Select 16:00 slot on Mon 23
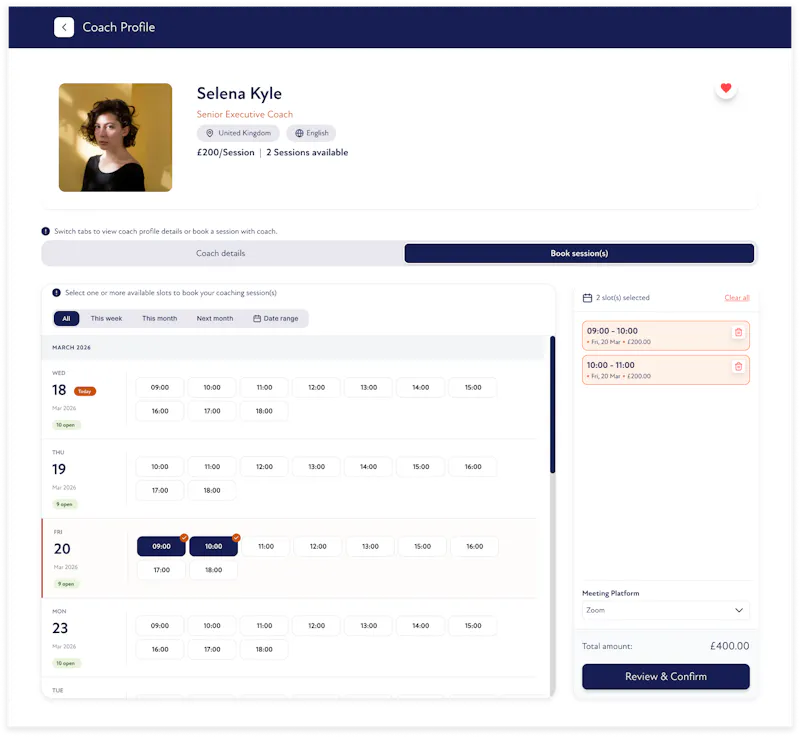The width and height of the screenshot is (800, 737). [160, 649]
